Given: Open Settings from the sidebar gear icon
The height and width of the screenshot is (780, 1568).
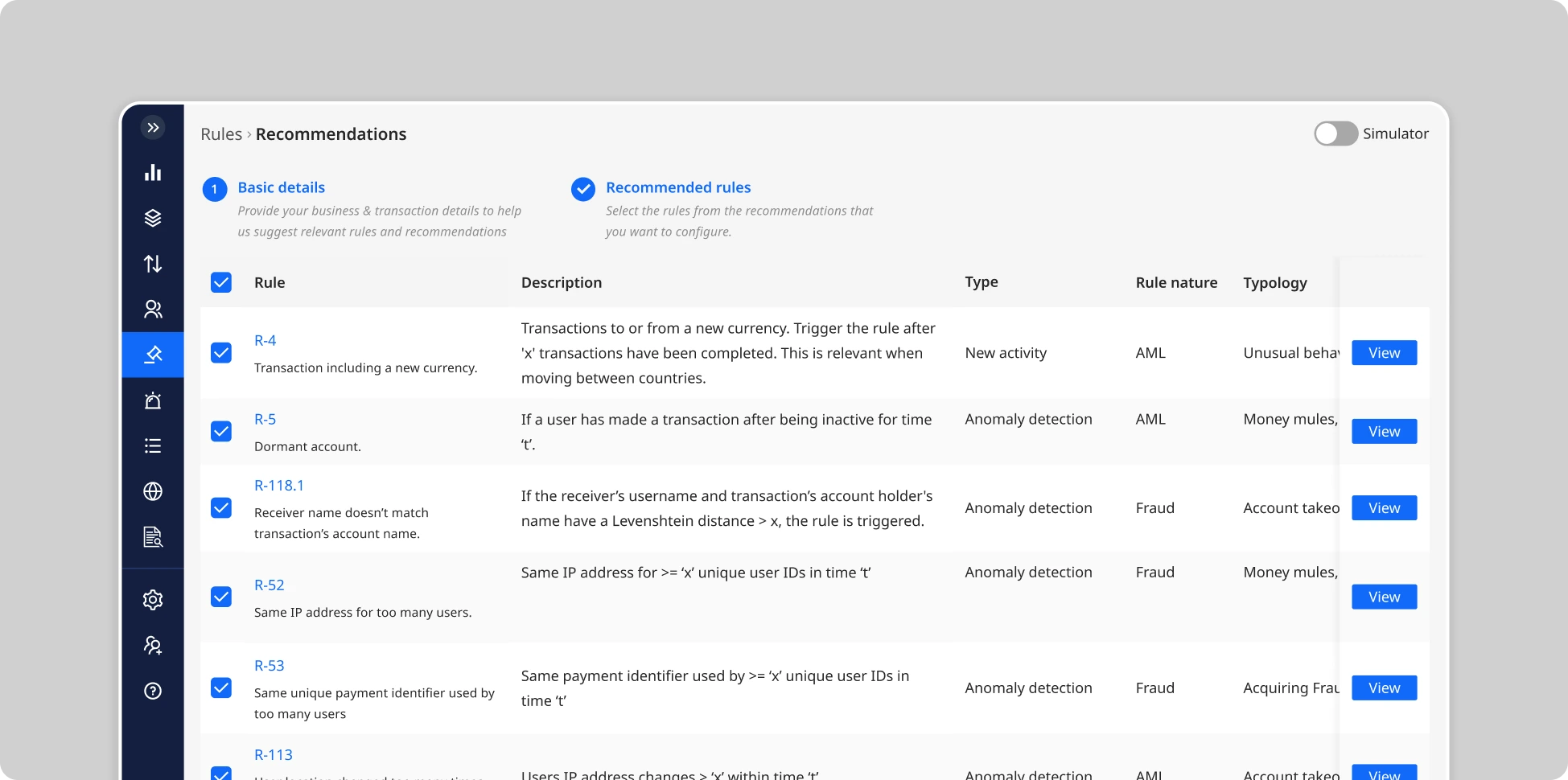Looking at the screenshot, I should (153, 599).
